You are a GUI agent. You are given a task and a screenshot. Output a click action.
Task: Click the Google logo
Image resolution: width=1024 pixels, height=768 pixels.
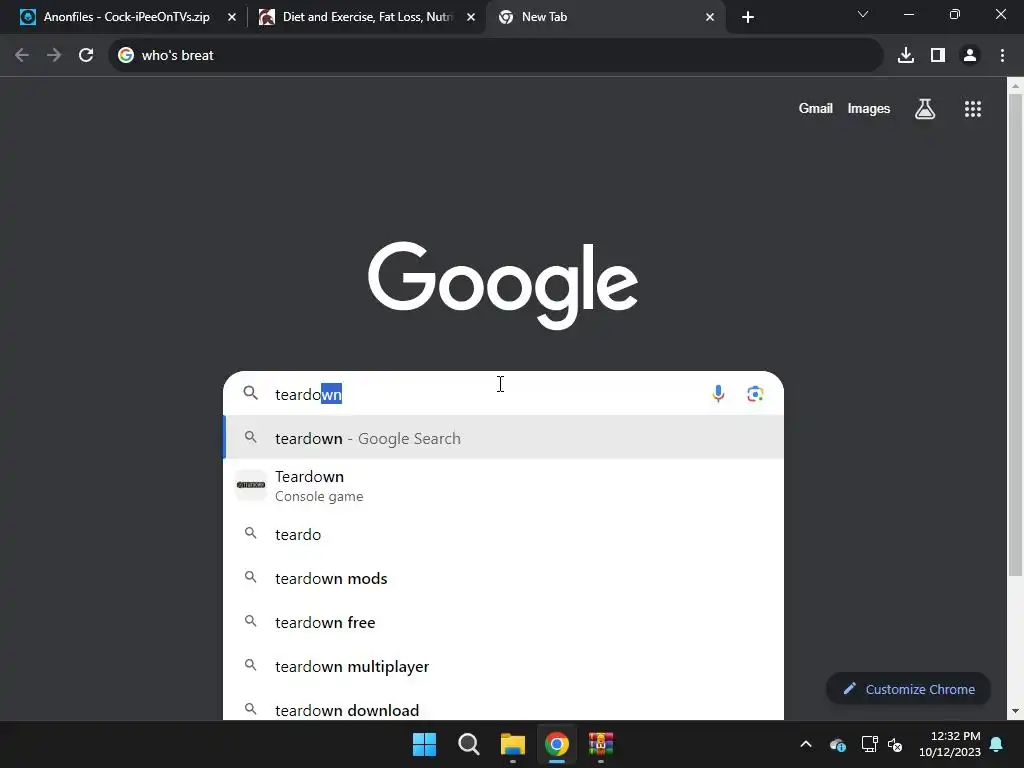[x=503, y=286]
